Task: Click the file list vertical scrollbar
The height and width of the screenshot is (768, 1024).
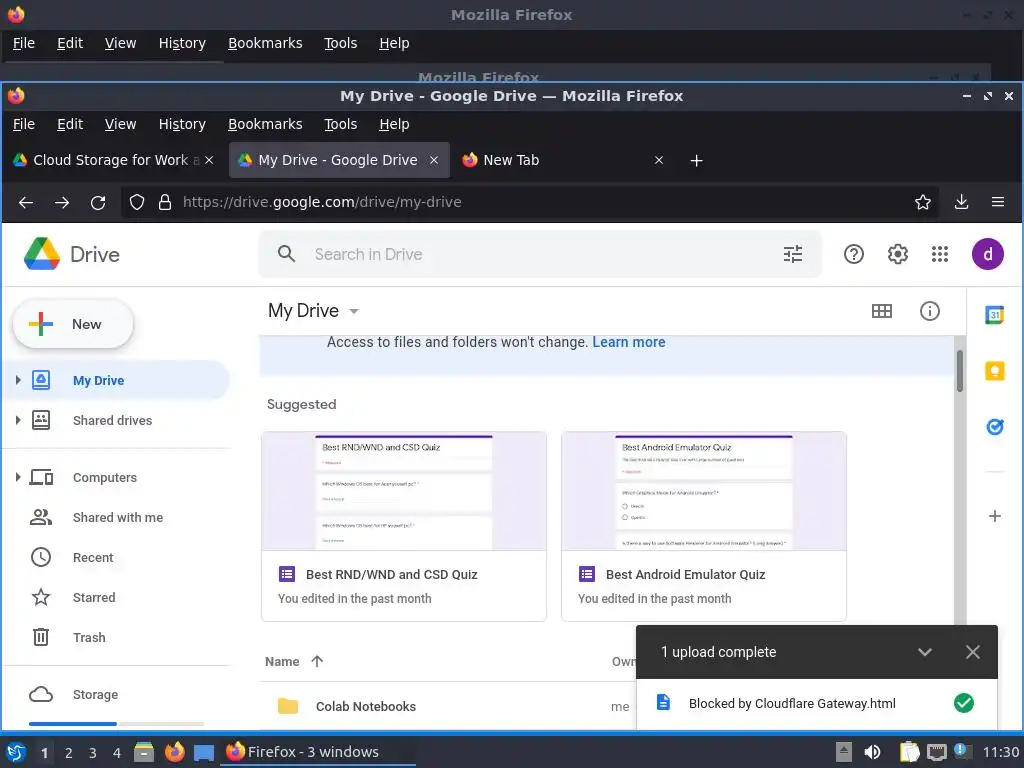Action: click(959, 371)
